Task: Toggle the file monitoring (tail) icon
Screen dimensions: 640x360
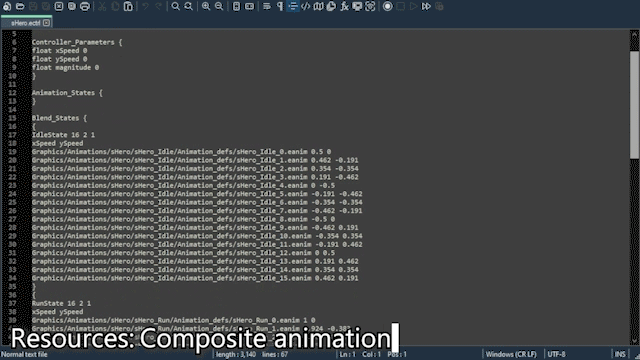Action: pos(370,6)
